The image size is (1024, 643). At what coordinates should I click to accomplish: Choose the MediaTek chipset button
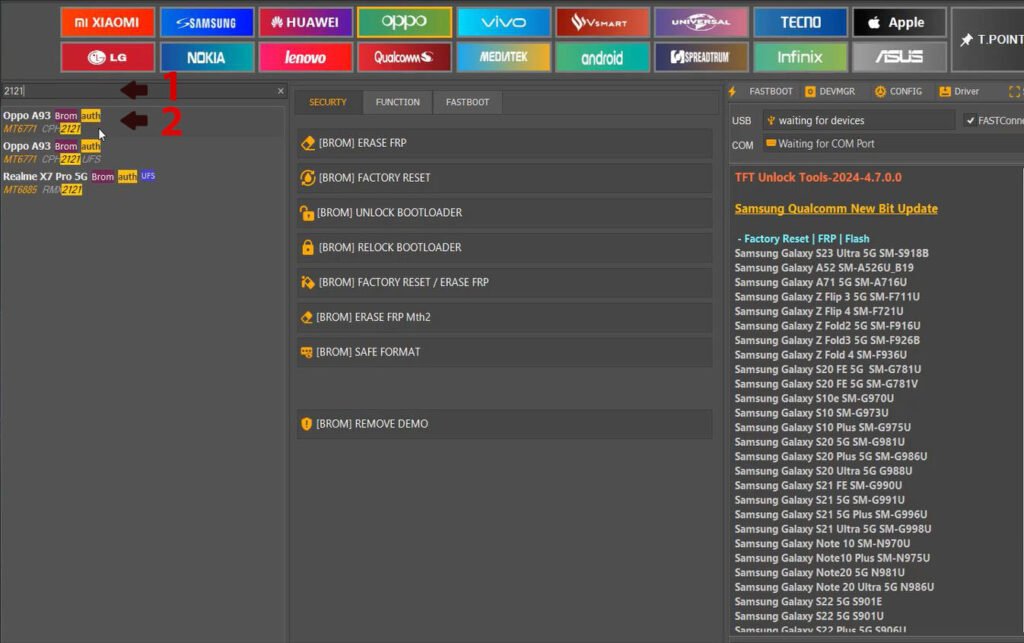(504, 57)
